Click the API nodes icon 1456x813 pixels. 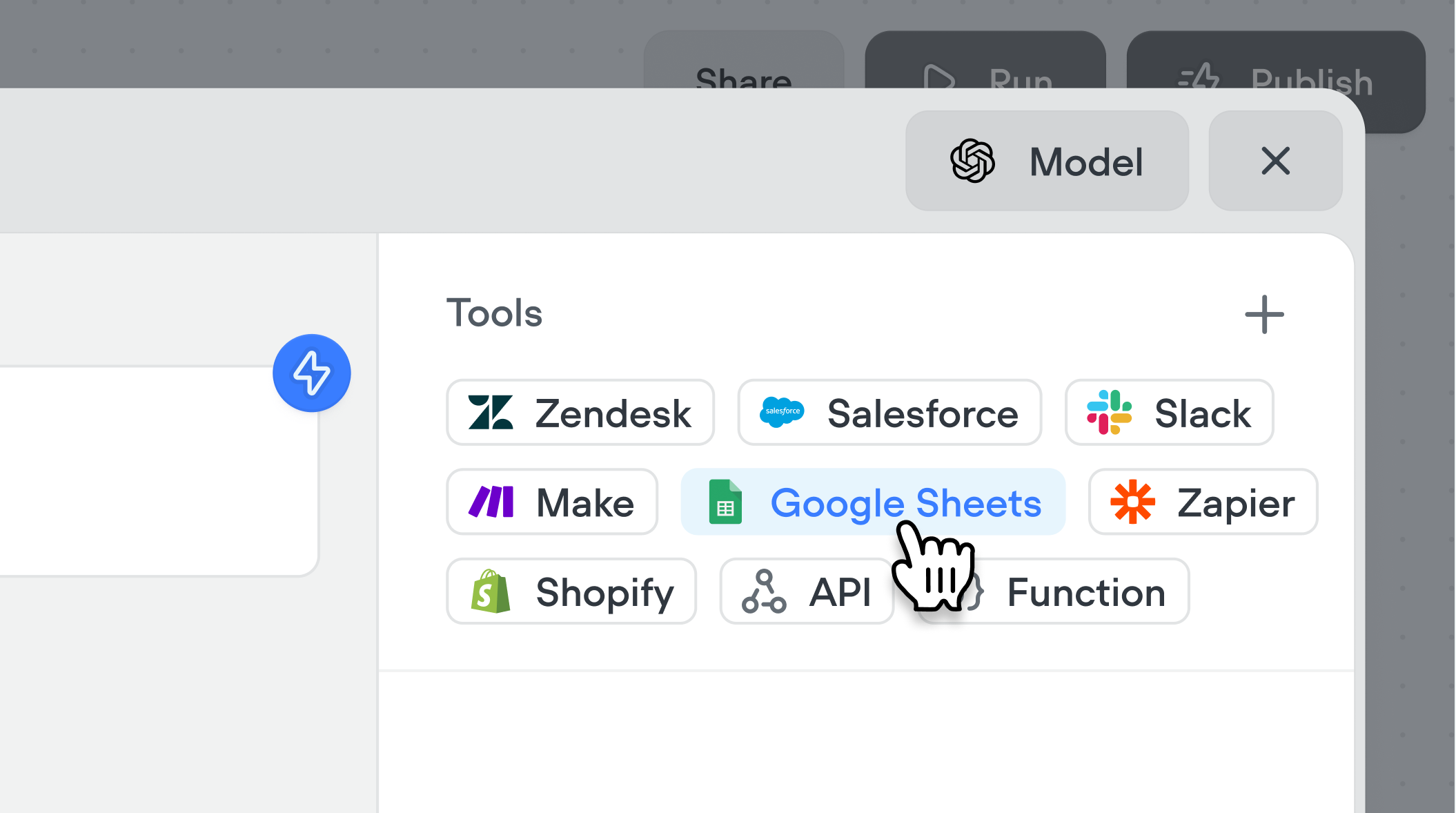[764, 591]
